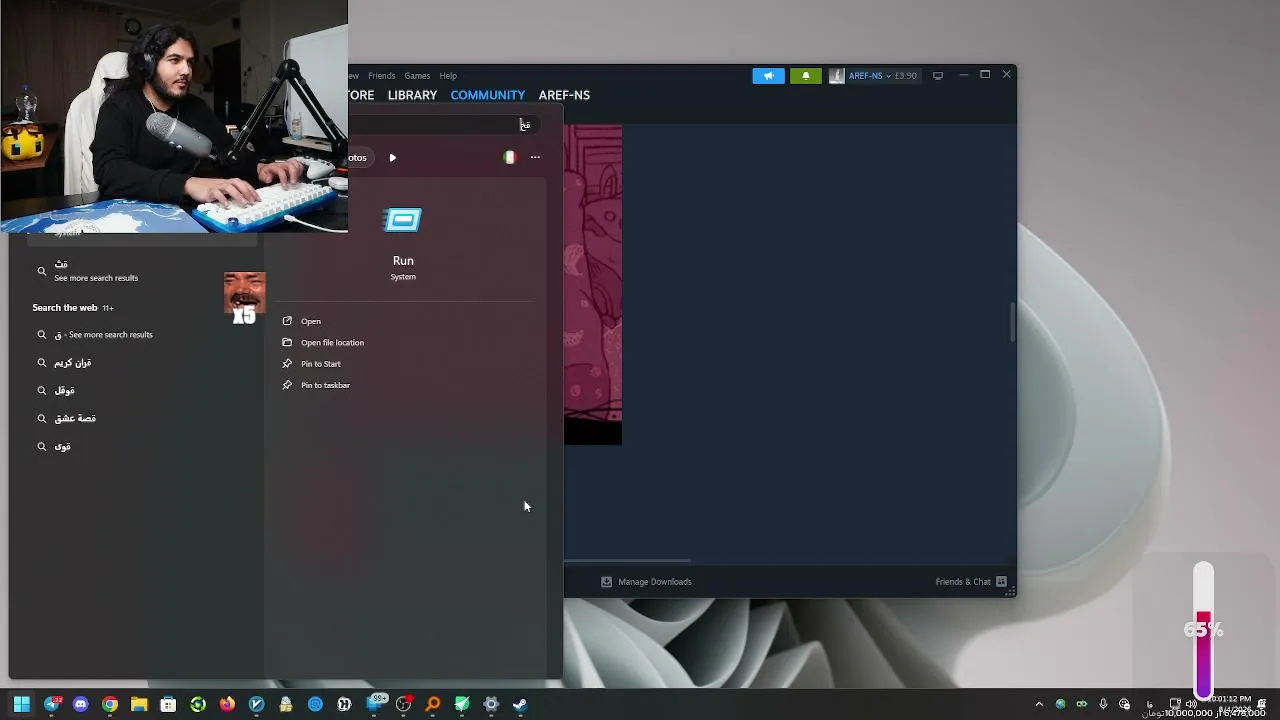Image resolution: width=1280 pixels, height=720 pixels.
Task: Select Pin to Start for Run
Action: pyautogui.click(x=320, y=364)
